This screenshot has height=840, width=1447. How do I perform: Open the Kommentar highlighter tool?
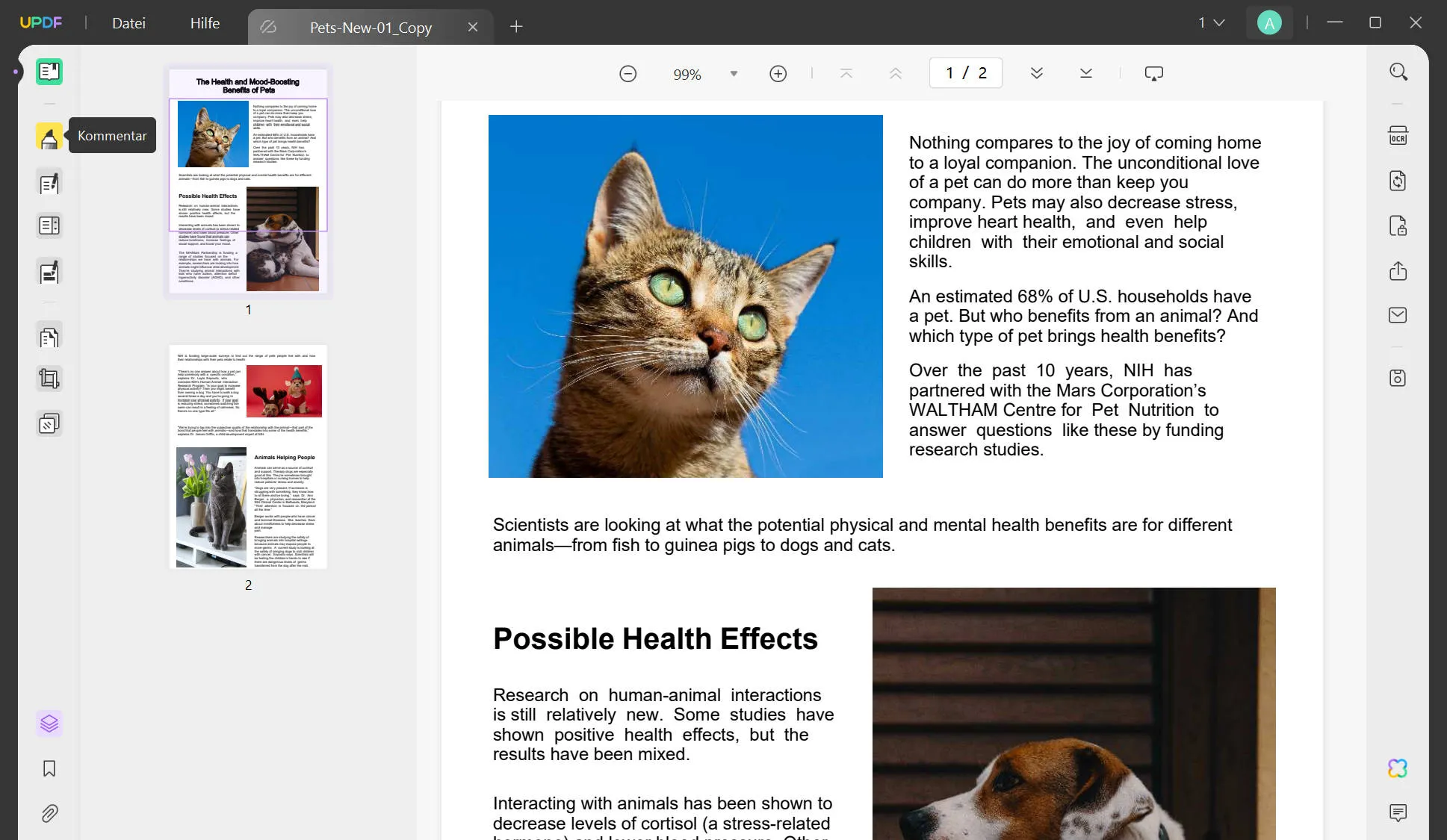49,136
